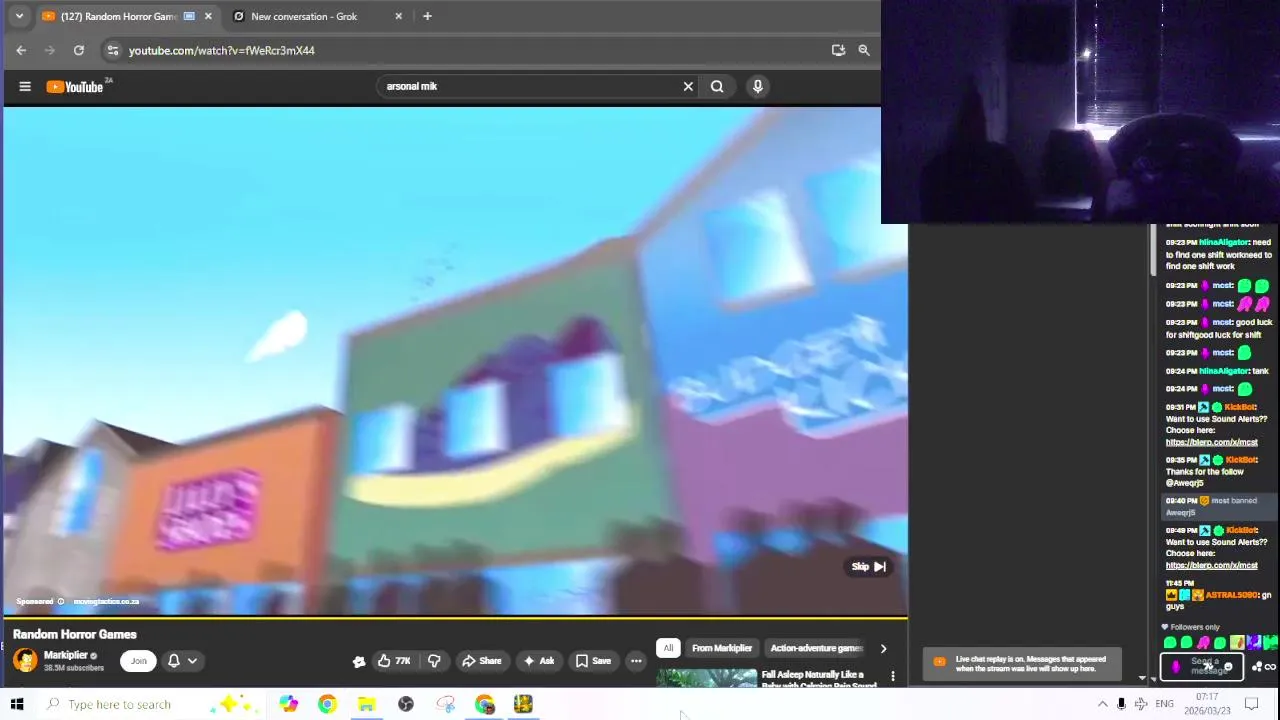
Task: Close the Random Horror Games tab
Action: (208, 16)
